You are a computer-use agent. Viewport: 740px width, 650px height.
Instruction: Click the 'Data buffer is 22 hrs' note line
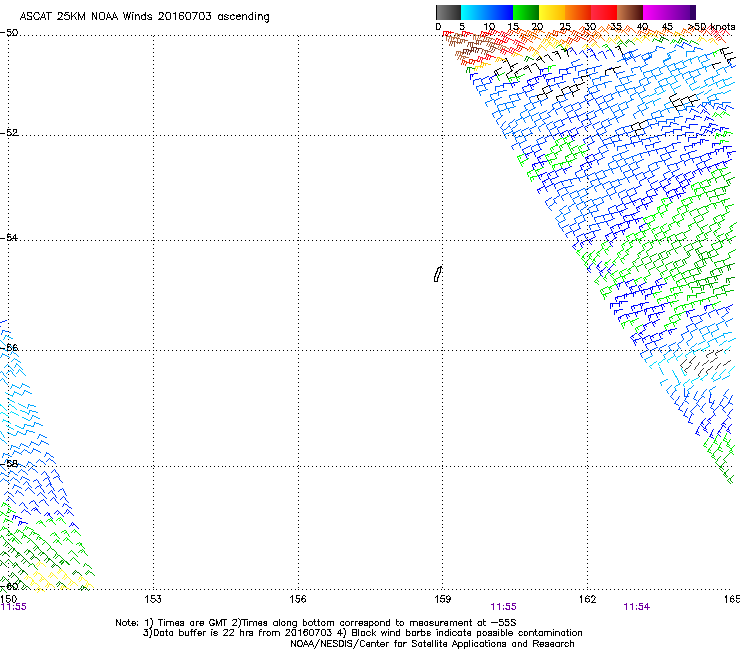[x=362, y=633]
